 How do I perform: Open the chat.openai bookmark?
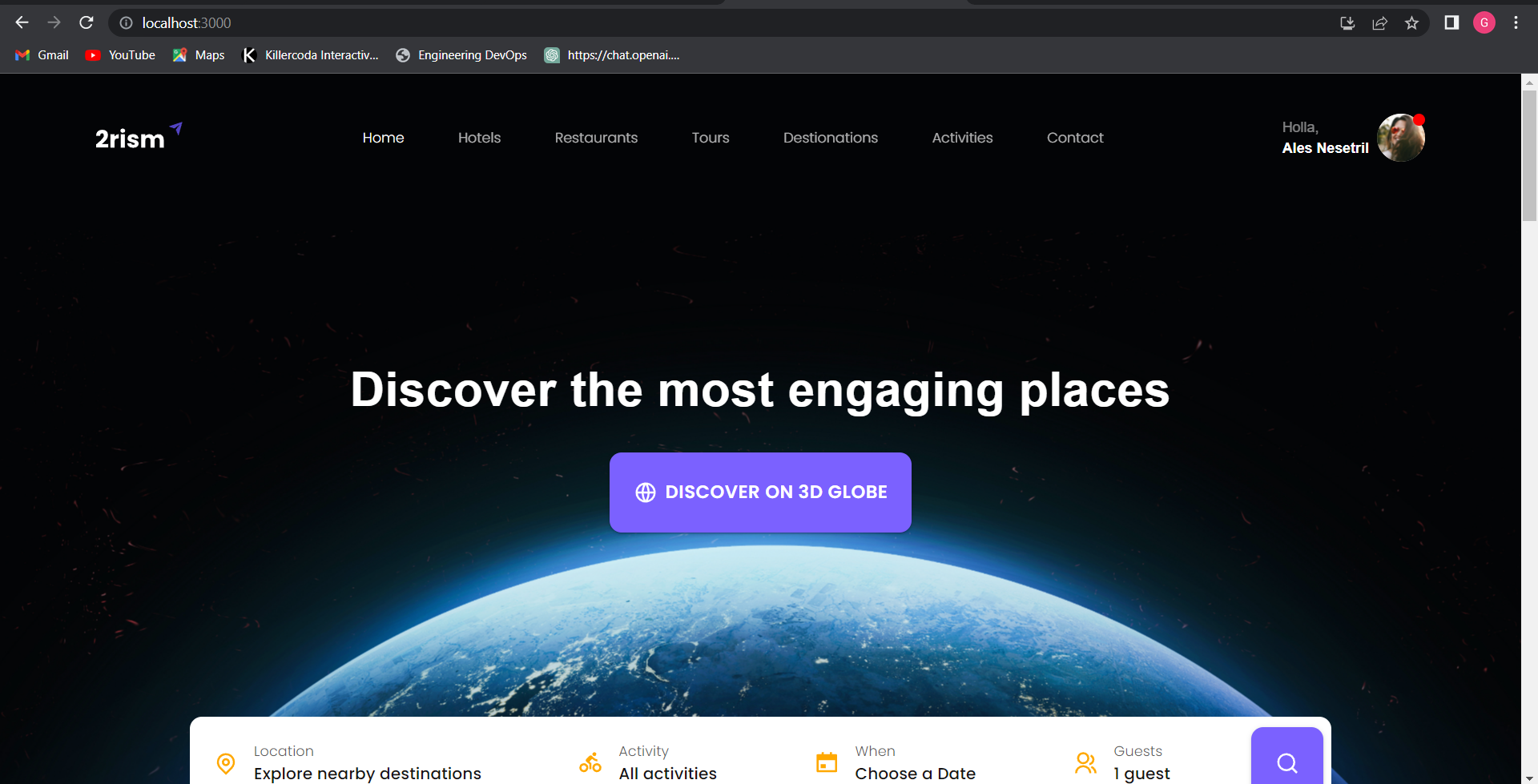coord(612,55)
